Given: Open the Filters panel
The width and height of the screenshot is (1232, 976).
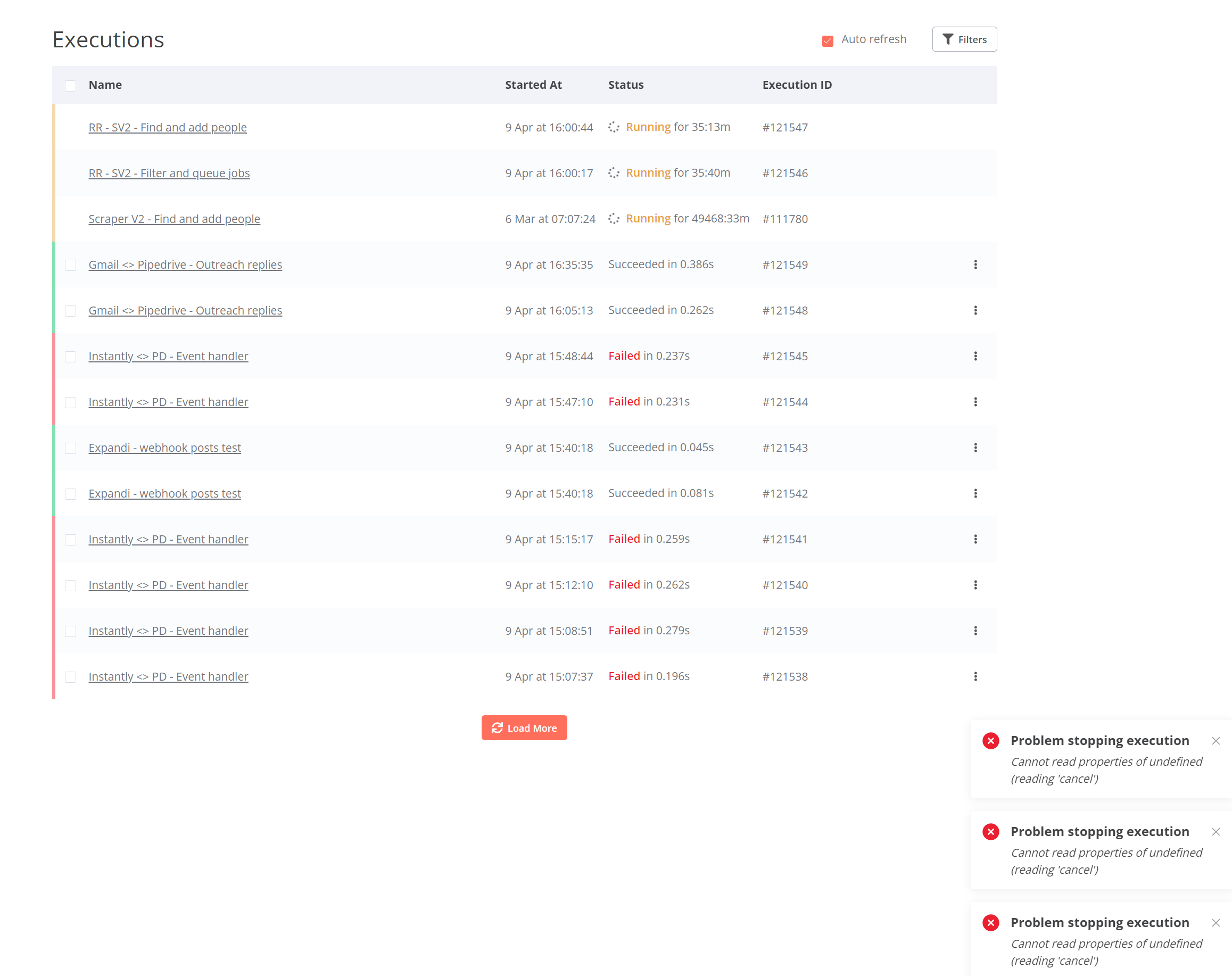Looking at the screenshot, I should click(x=964, y=39).
